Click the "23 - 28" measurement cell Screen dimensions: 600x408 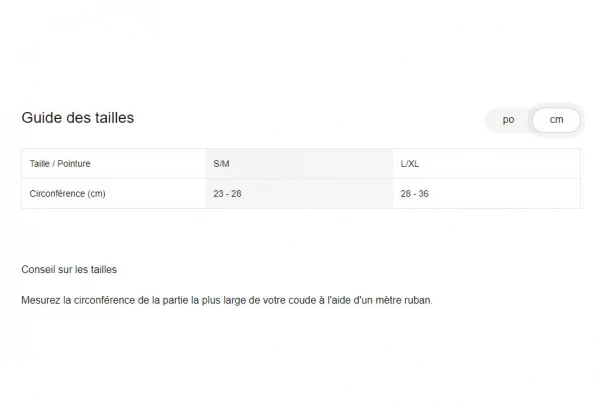(x=228, y=193)
